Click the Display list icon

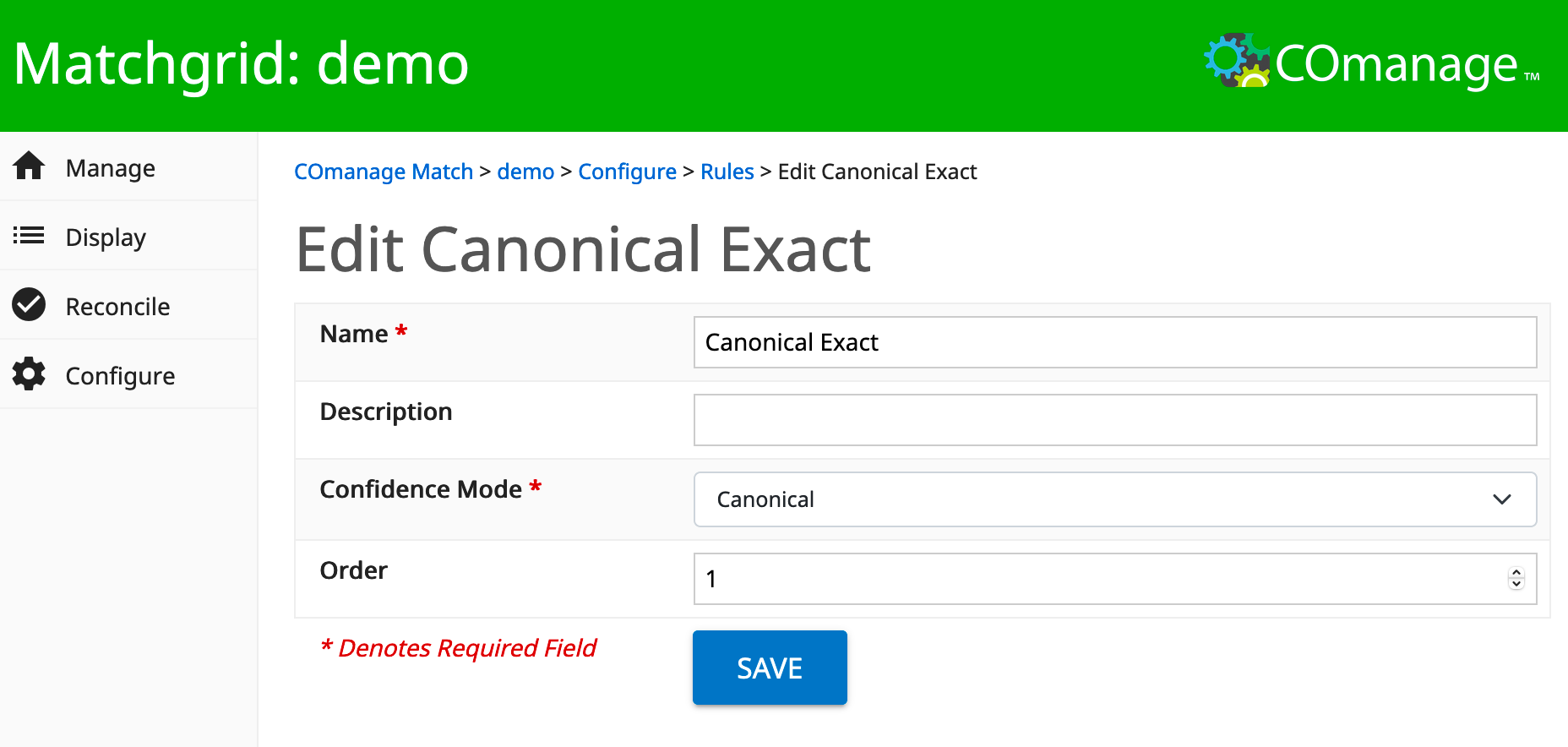29,236
